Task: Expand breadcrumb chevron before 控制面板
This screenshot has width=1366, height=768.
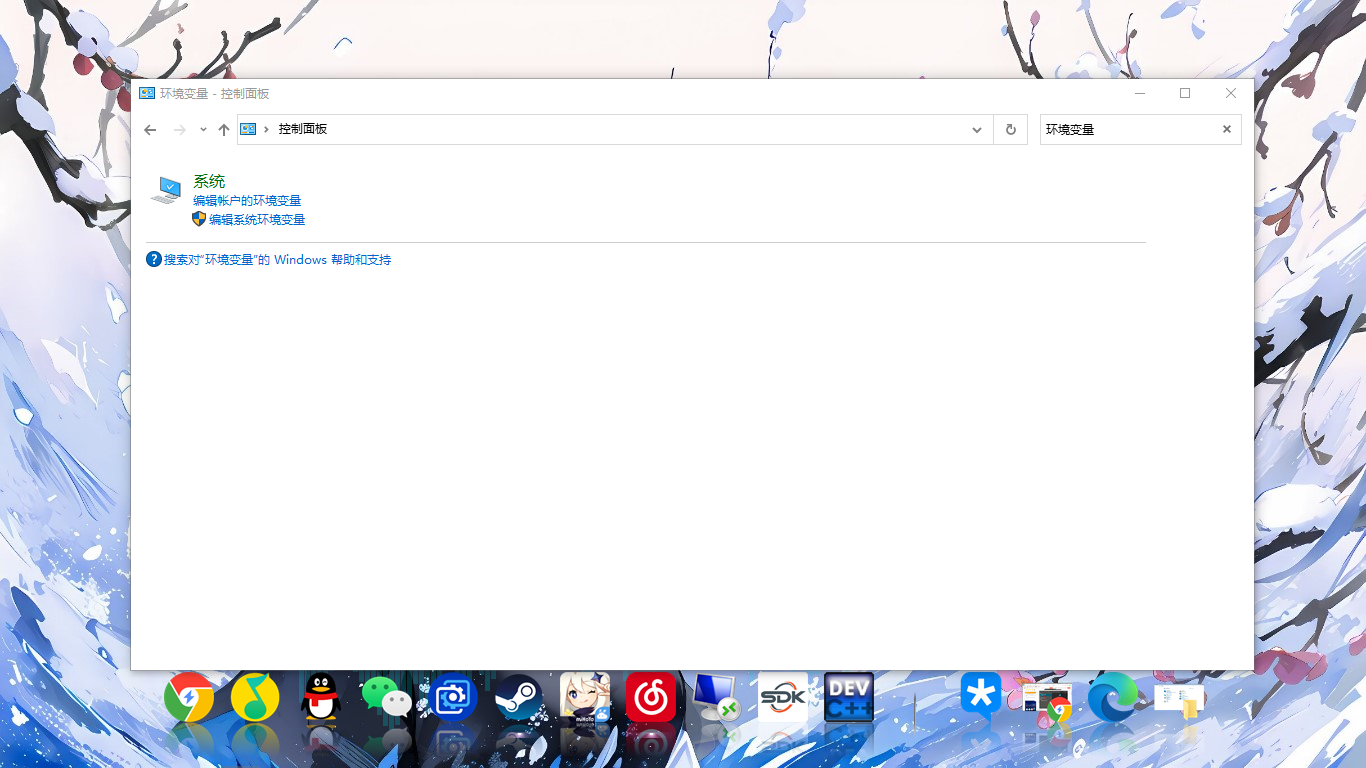Action: pyautogui.click(x=266, y=130)
